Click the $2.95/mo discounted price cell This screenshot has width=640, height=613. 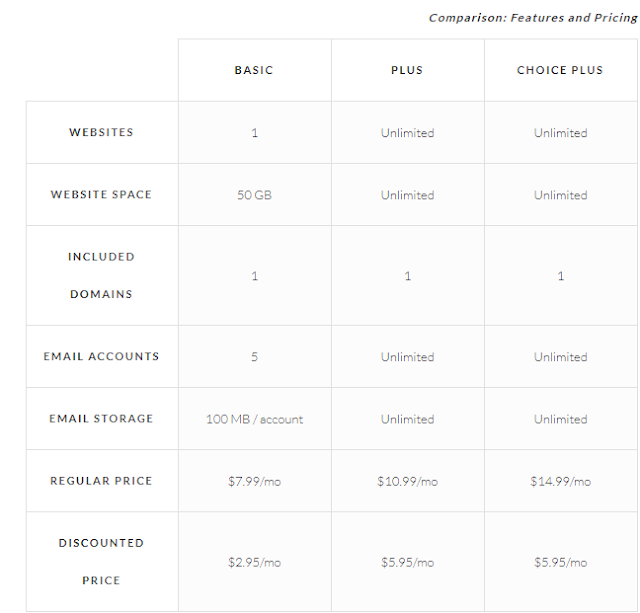coord(254,562)
